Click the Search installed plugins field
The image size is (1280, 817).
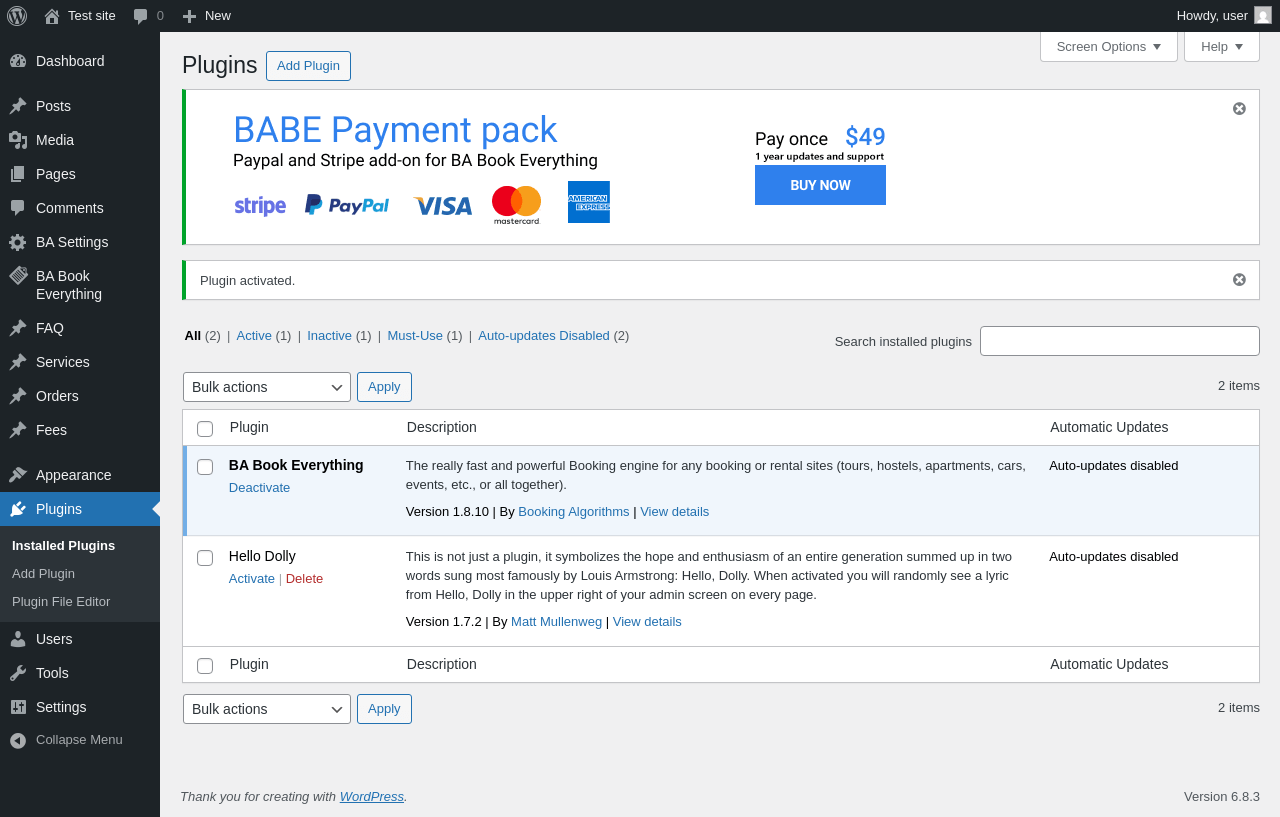pyautogui.click(x=1120, y=341)
